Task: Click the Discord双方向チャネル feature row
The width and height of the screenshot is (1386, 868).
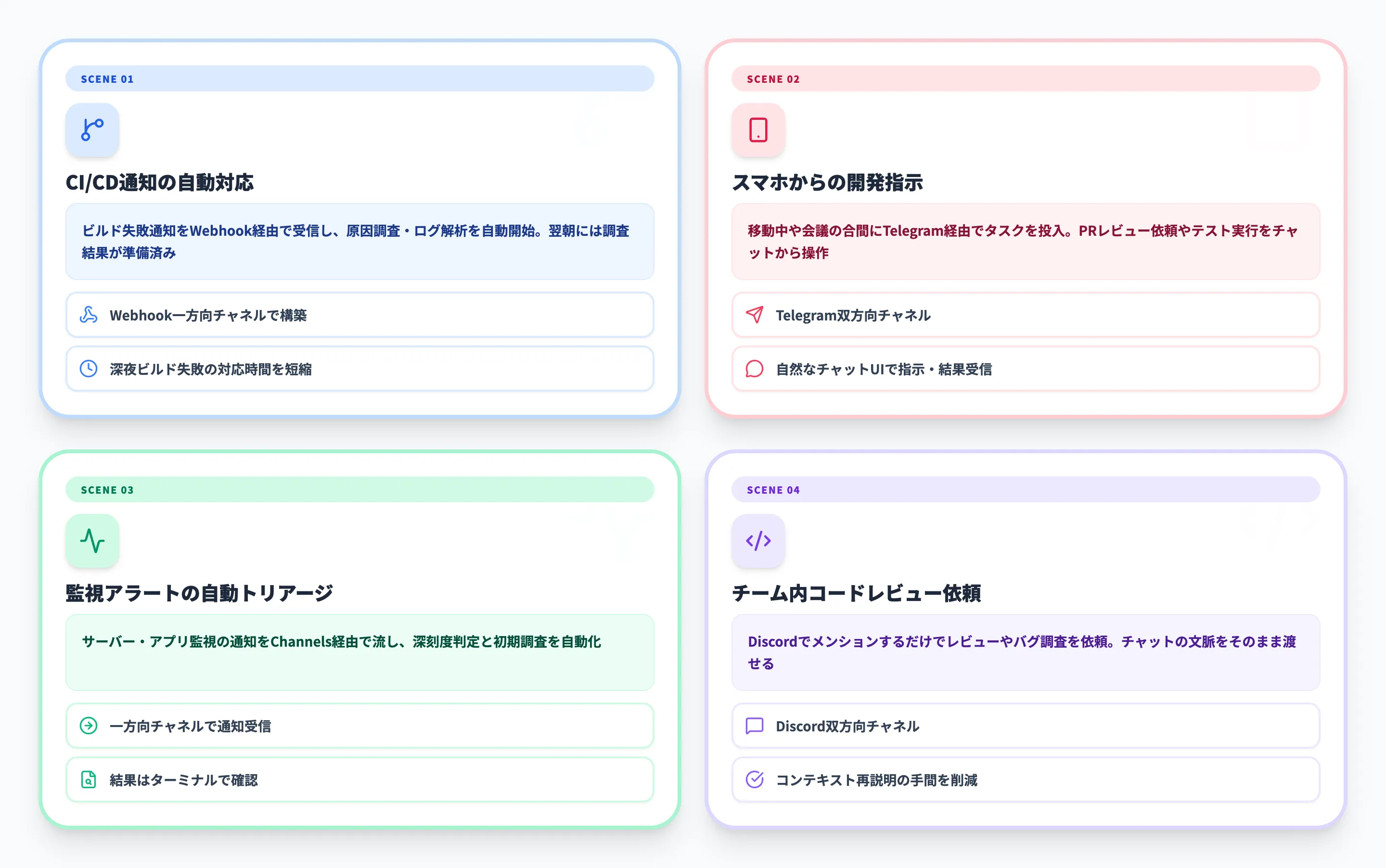Action: click(x=1026, y=726)
